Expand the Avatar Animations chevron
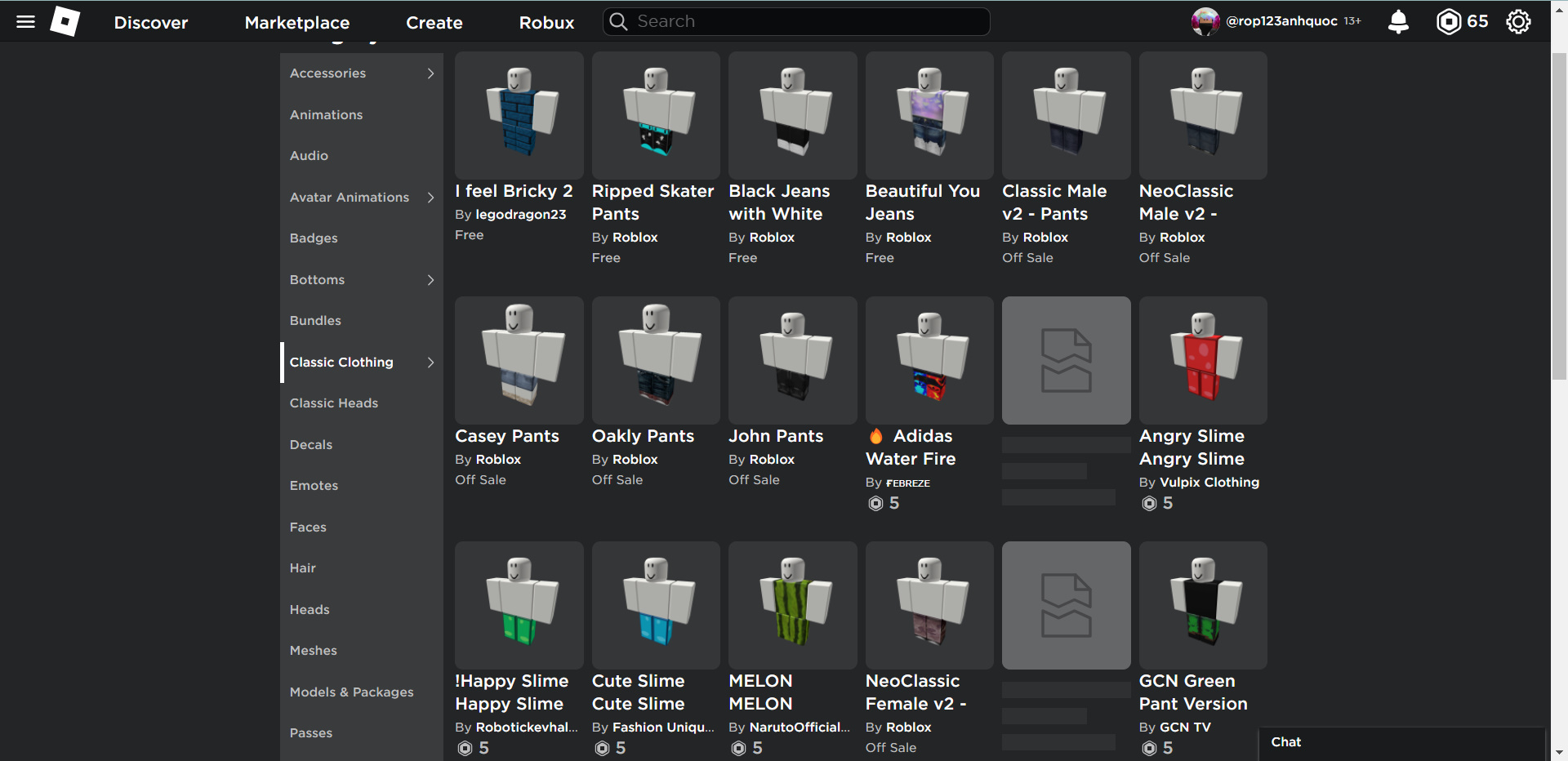This screenshot has height=761, width=1568. click(x=430, y=198)
